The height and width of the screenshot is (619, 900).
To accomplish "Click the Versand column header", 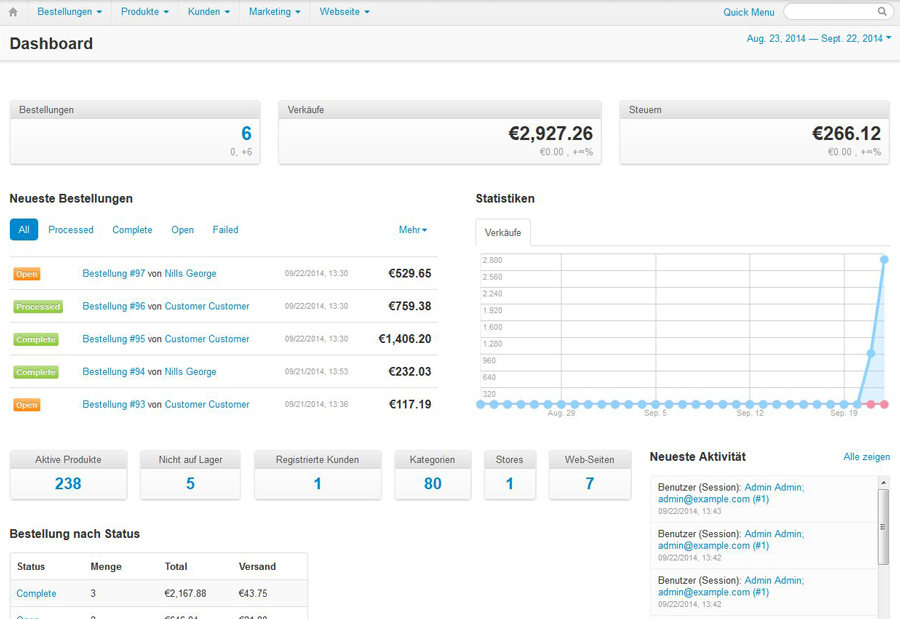I will coord(257,567).
